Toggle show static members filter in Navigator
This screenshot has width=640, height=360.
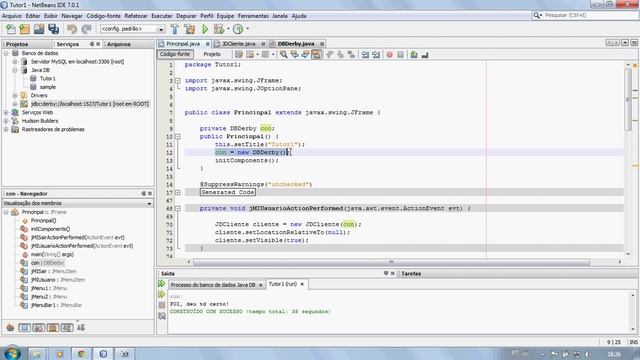[38, 327]
